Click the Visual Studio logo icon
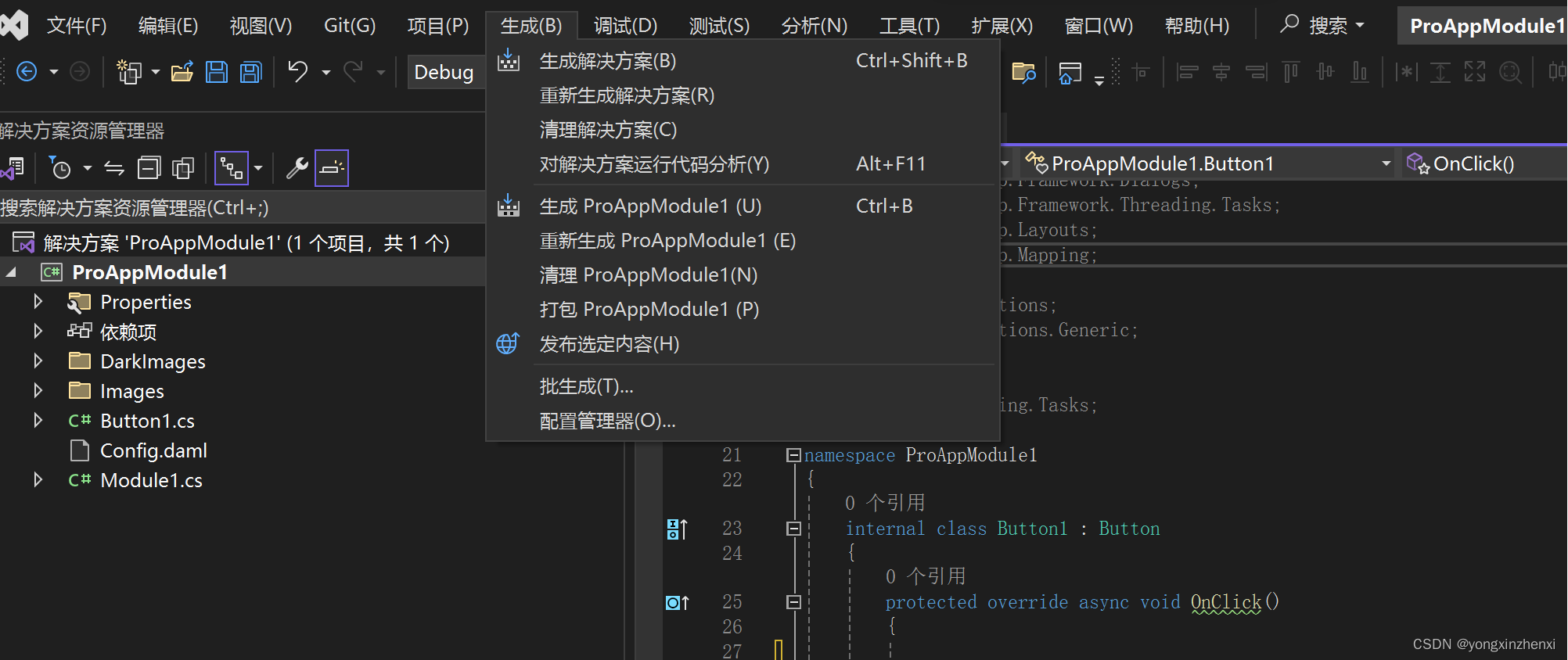 [x=14, y=25]
